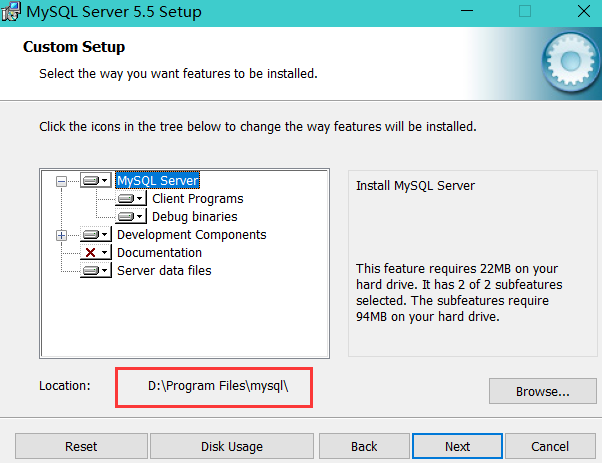The width and height of the screenshot is (602, 463).
Task: Collapse the MySQL Server tree node
Action: pyautogui.click(x=61, y=181)
